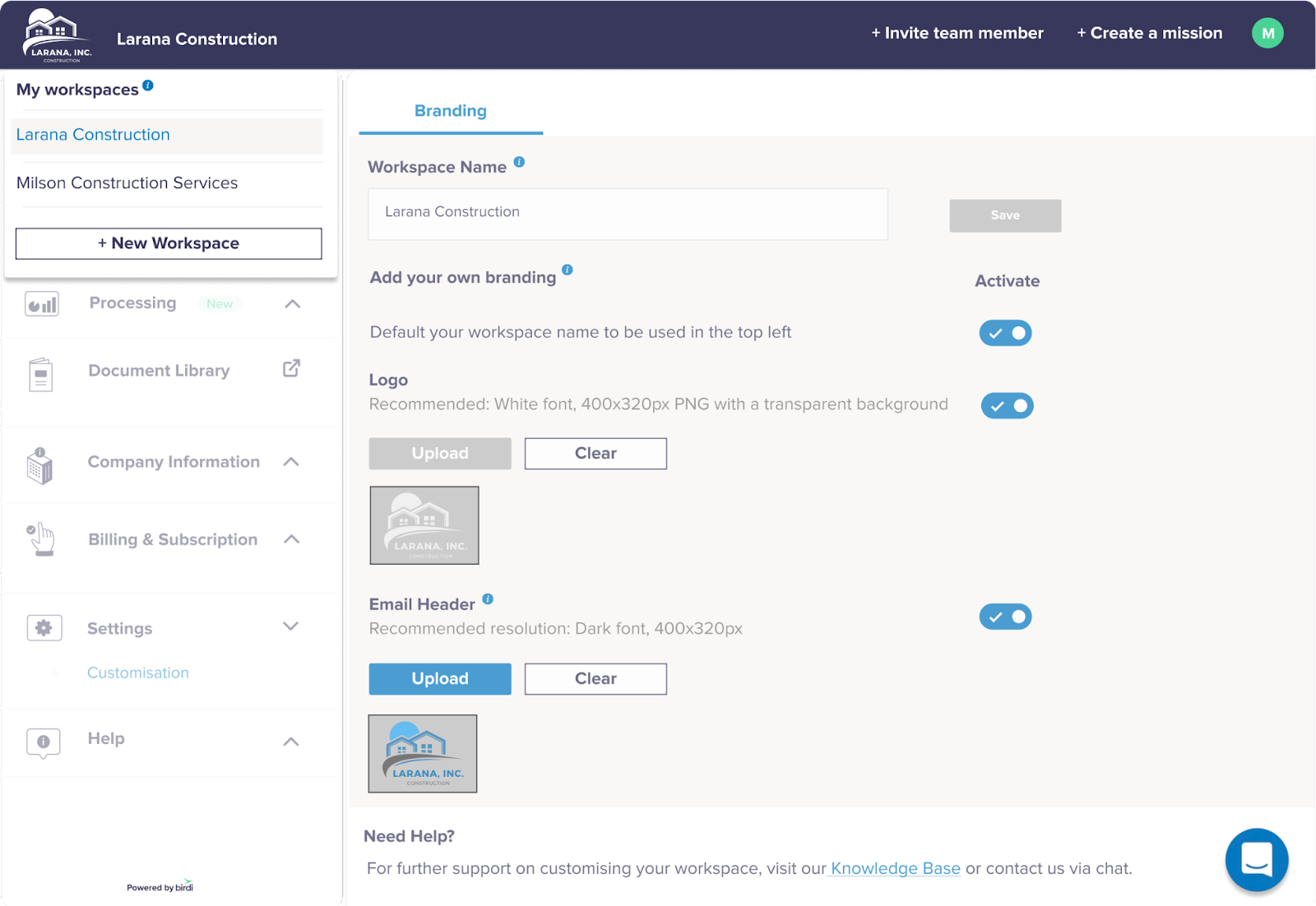Click the Processing chart icon in sidebar

(x=42, y=304)
